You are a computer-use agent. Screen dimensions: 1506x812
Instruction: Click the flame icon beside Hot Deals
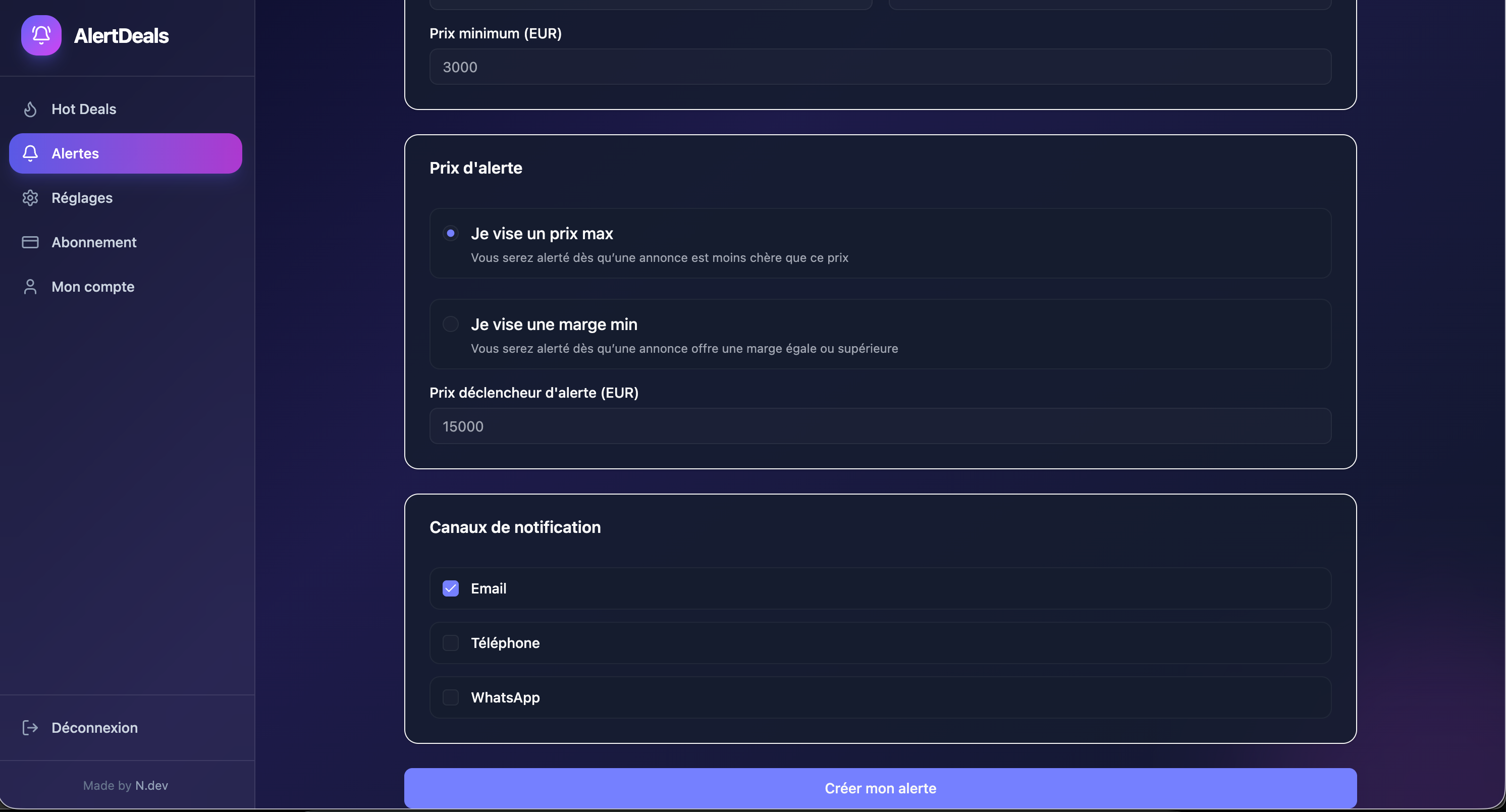point(30,110)
